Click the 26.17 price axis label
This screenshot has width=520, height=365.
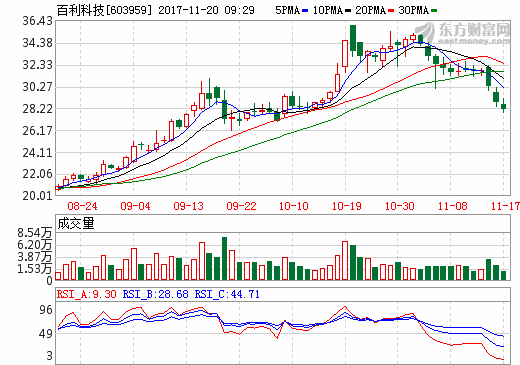pos(38,131)
